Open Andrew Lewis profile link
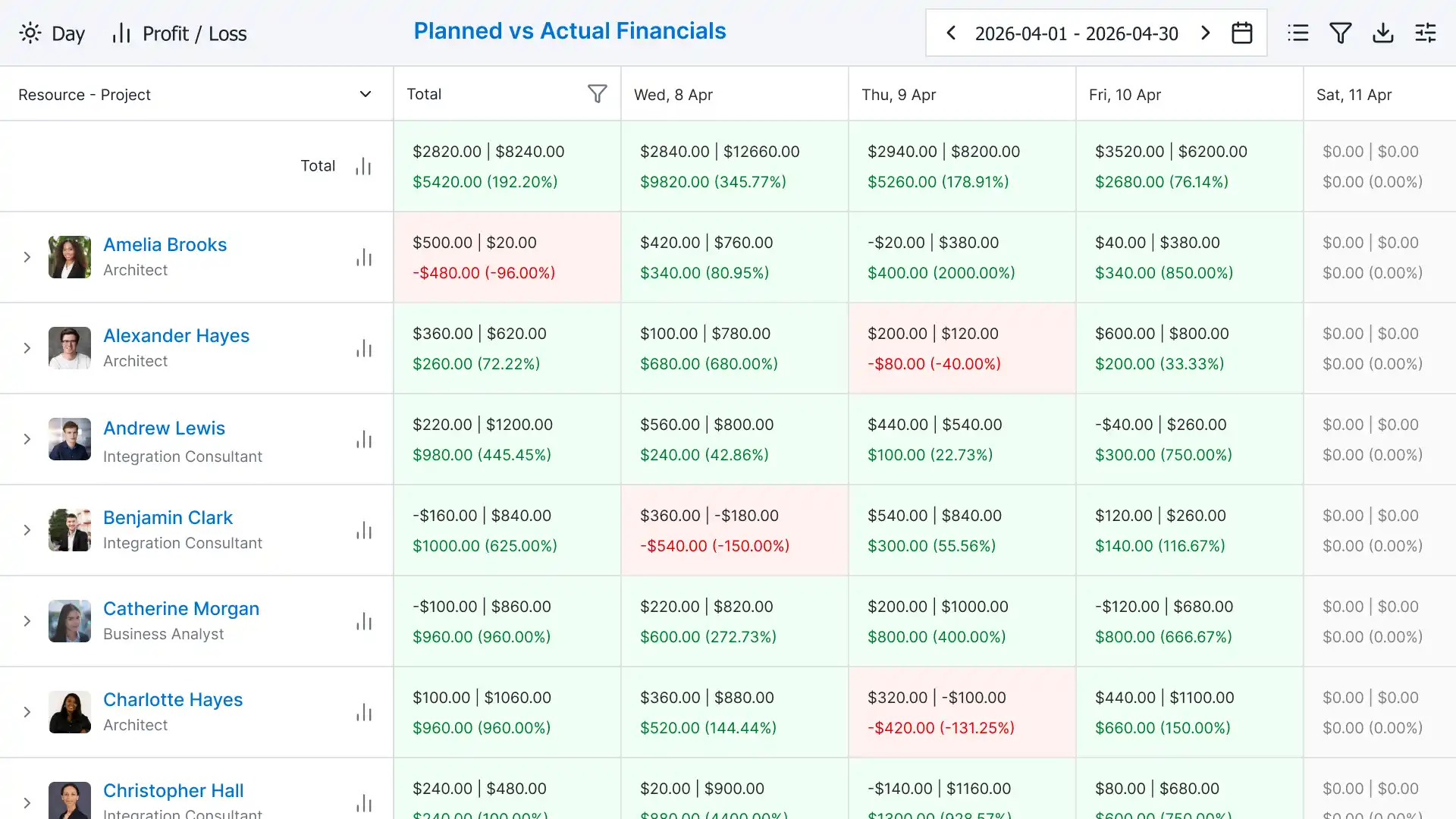Screen dimensions: 1456x819 point(164,428)
